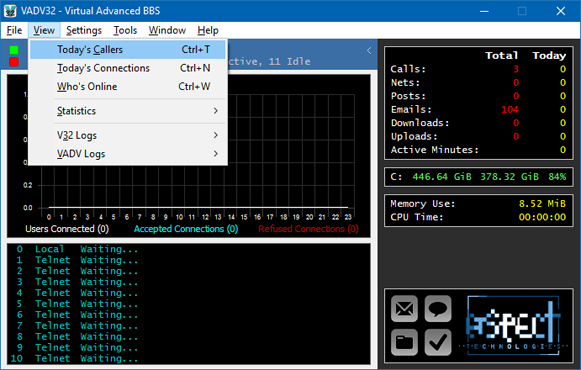Viewport: 581px width, 370px height.
Task: Click the checkmark icon button
Action: click(x=438, y=342)
